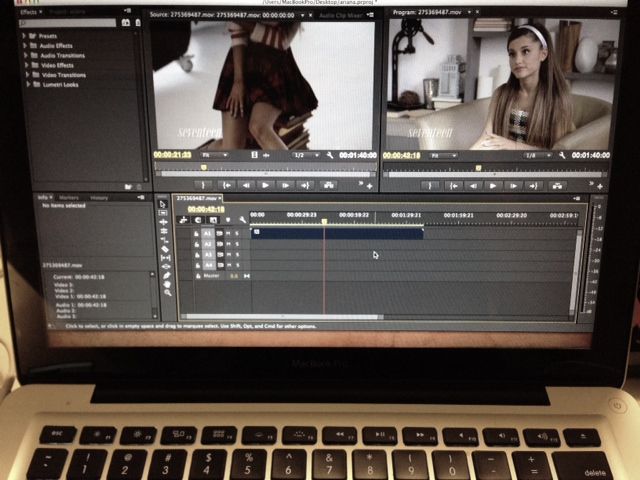Click the timeline playhead marker
The height and width of the screenshot is (480, 640).
coord(324,221)
